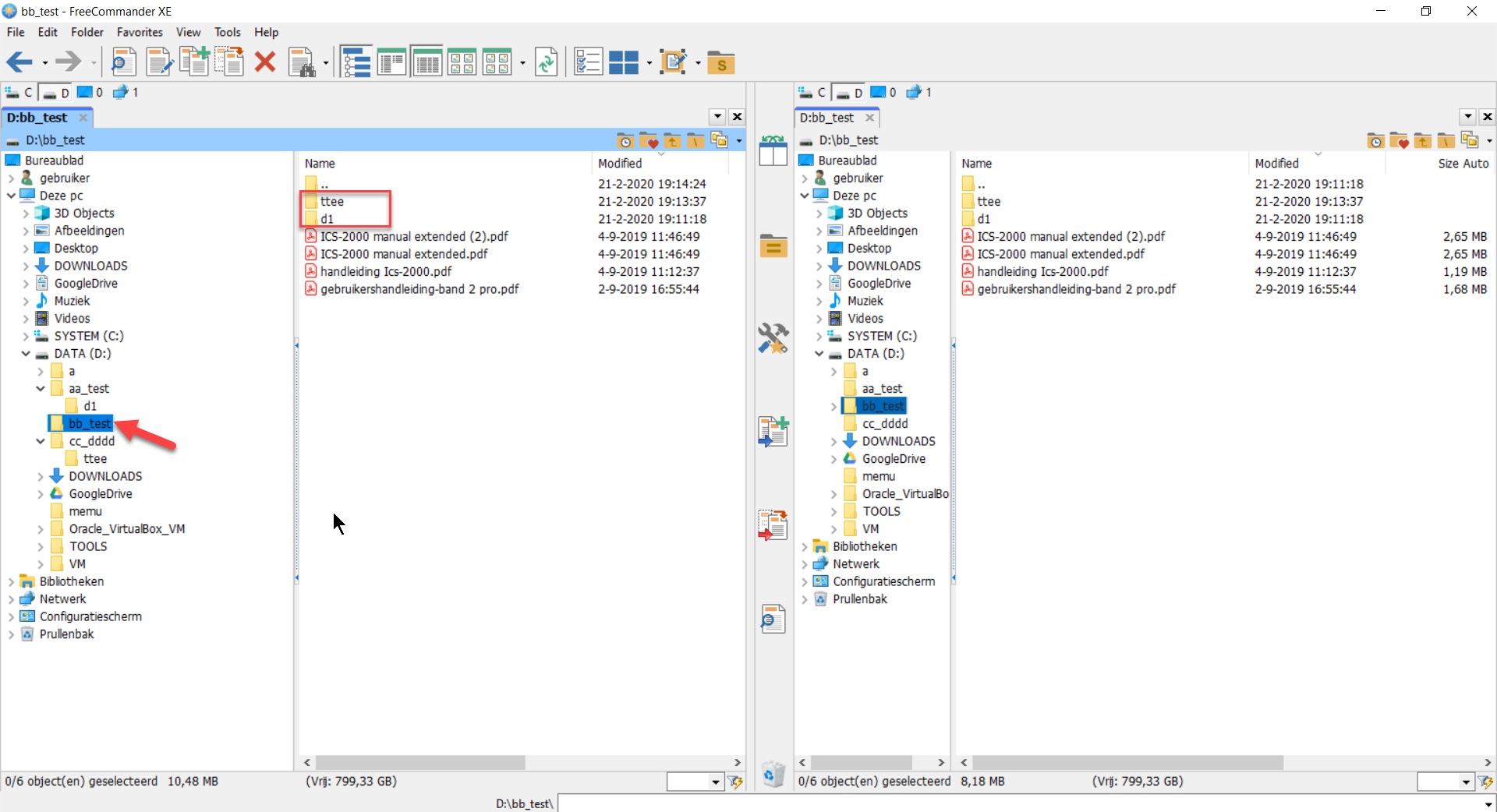1497x812 pixels.
Task: Open the file viewer toolbar icon
Action: pos(123,62)
